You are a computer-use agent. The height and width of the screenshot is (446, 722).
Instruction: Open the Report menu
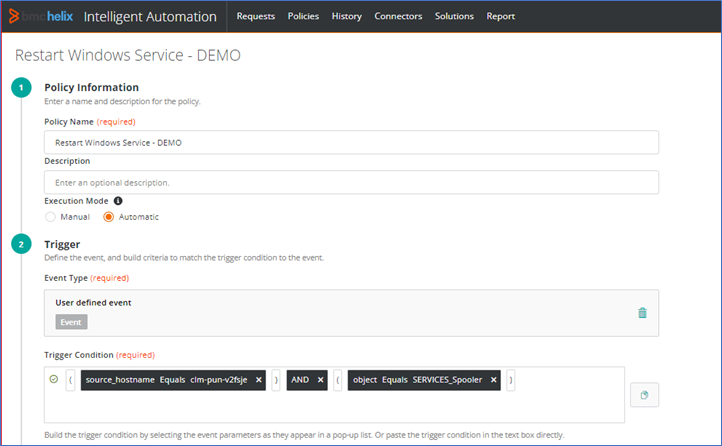pyautogui.click(x=501, y=16)
